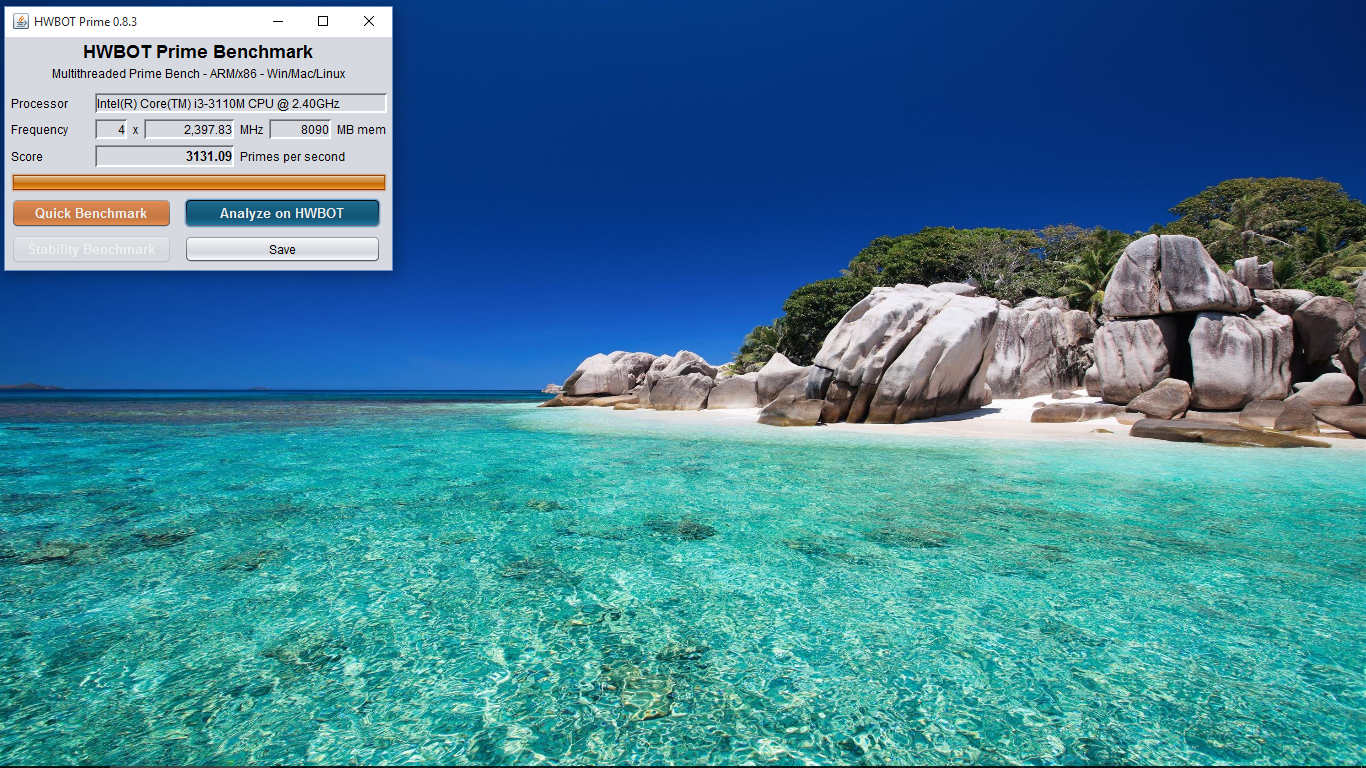Screen dimensions: 1366x768
Task: Start the Quick Benchmark
Action: [x=91, y=213]
